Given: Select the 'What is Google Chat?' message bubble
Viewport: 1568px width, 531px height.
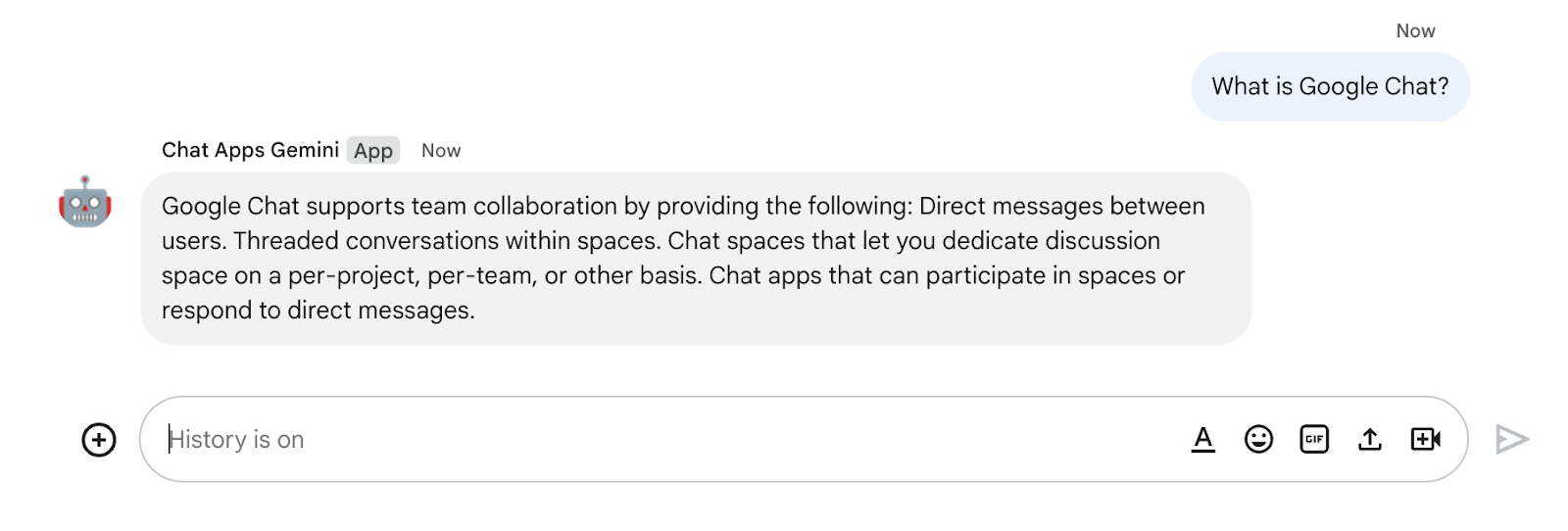Looking at the screenshot, I should [1330, 87].
